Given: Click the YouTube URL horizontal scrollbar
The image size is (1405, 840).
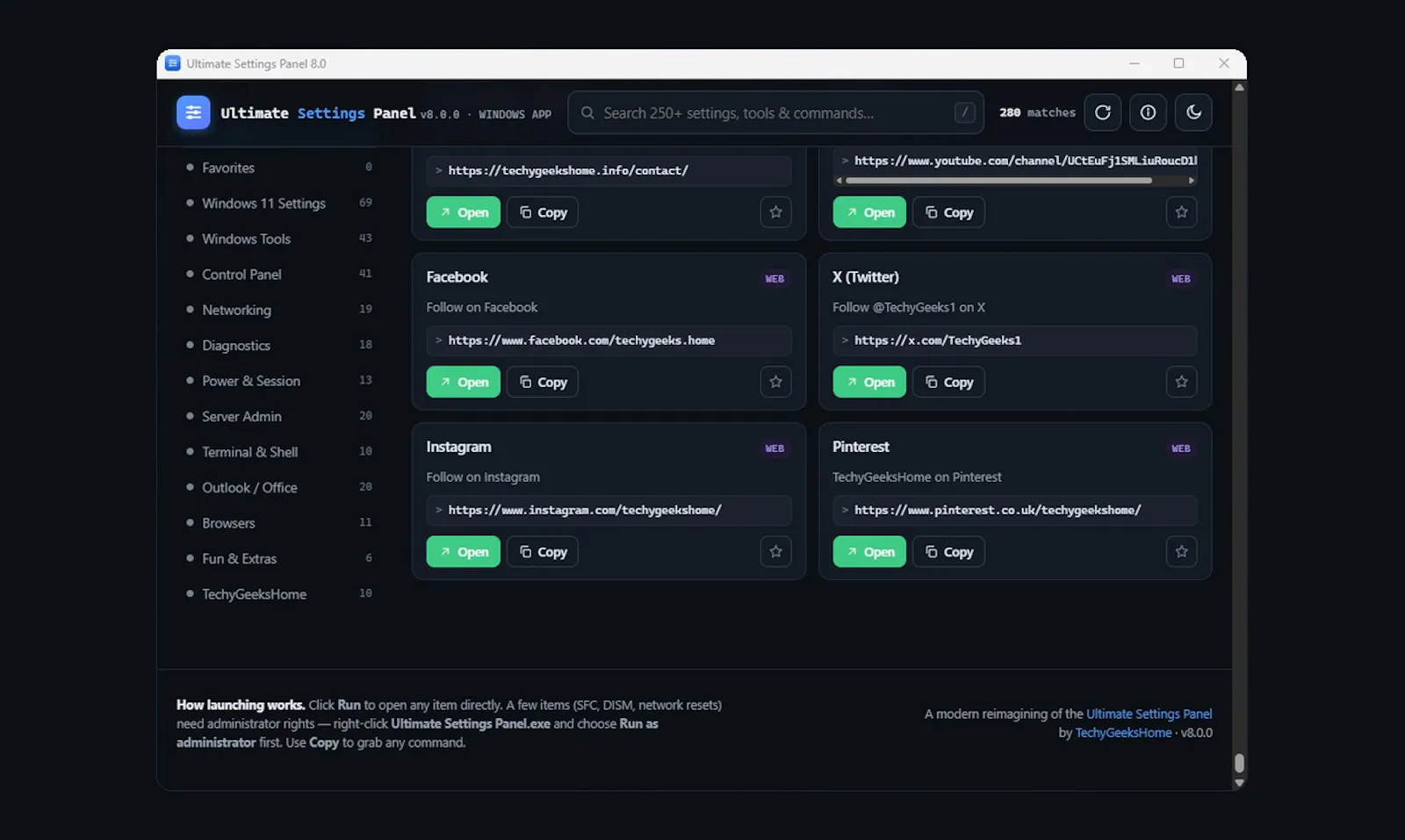Looking at the screenshot, I should 998,181.
